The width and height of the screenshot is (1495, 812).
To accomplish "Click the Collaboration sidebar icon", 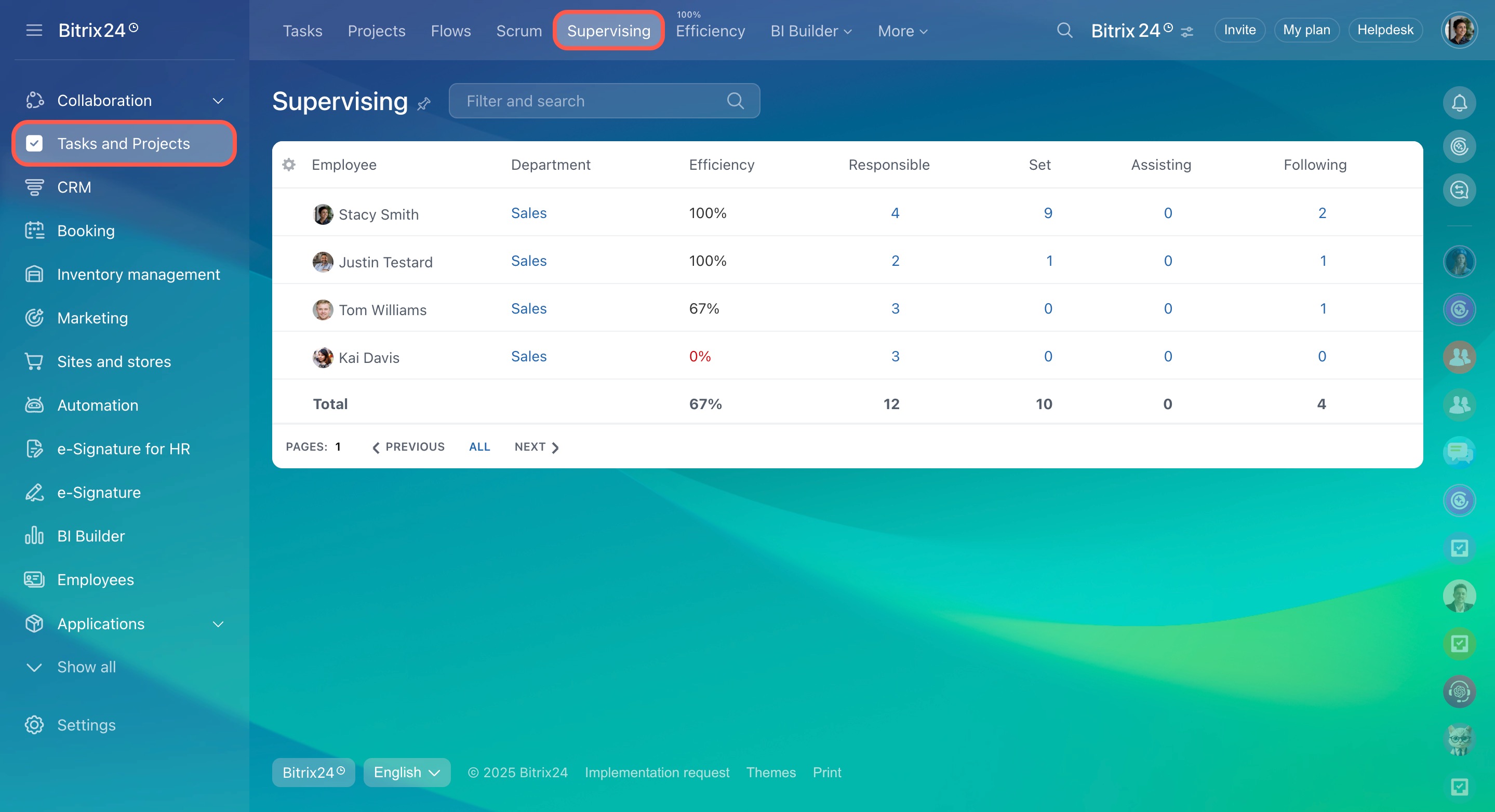I will (x=34, y=100).
